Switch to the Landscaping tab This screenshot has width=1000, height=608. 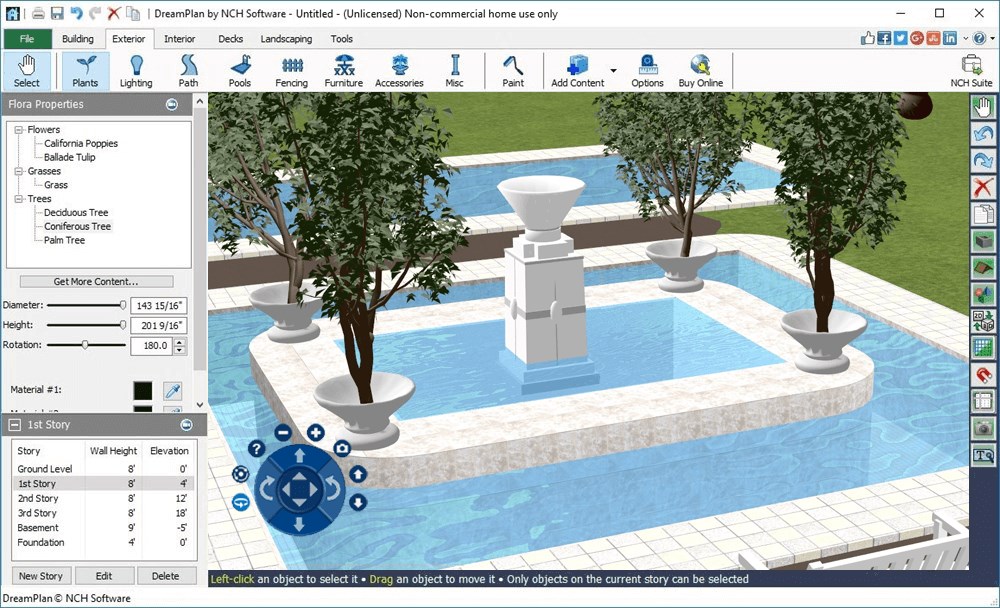click(286, 39)
